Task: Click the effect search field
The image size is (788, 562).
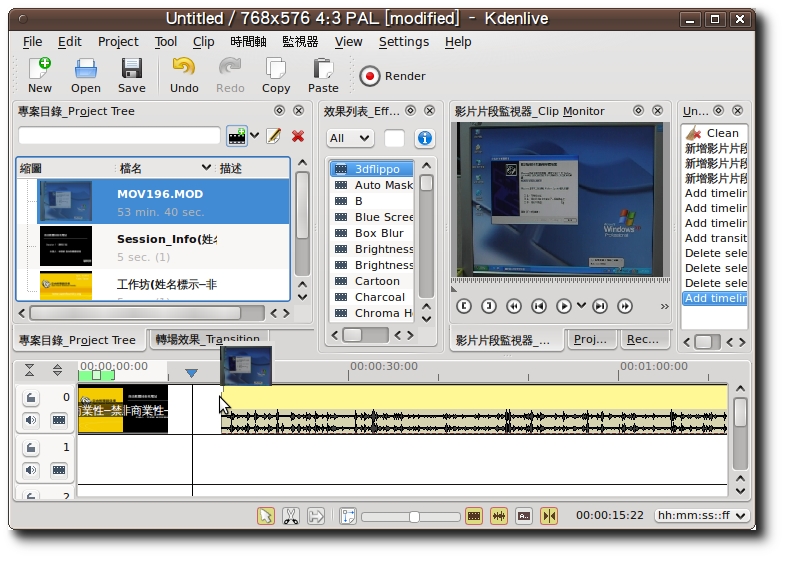Action: click(394, 138)
